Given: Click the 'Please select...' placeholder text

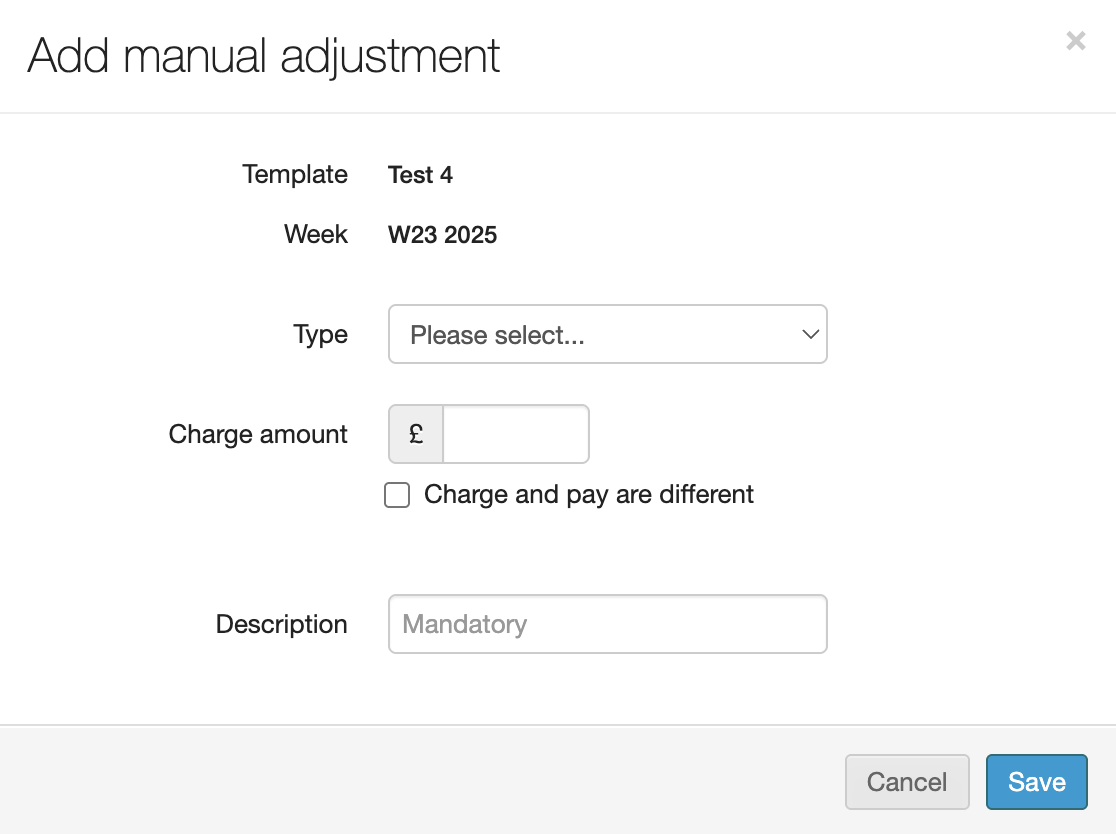Looking at the screenshot, I should click(497, 335).
